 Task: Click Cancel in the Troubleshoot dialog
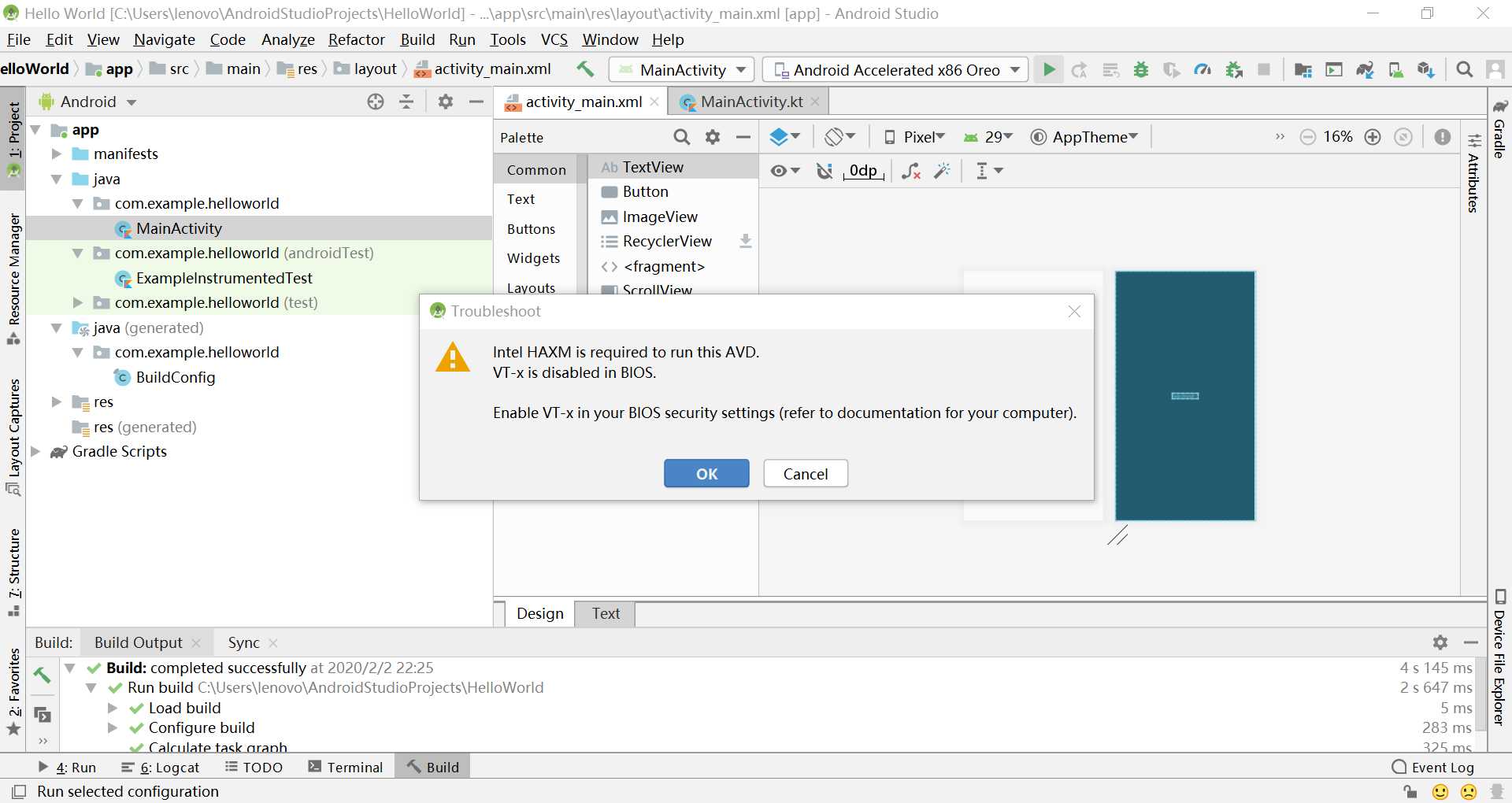tap(806, 473)
